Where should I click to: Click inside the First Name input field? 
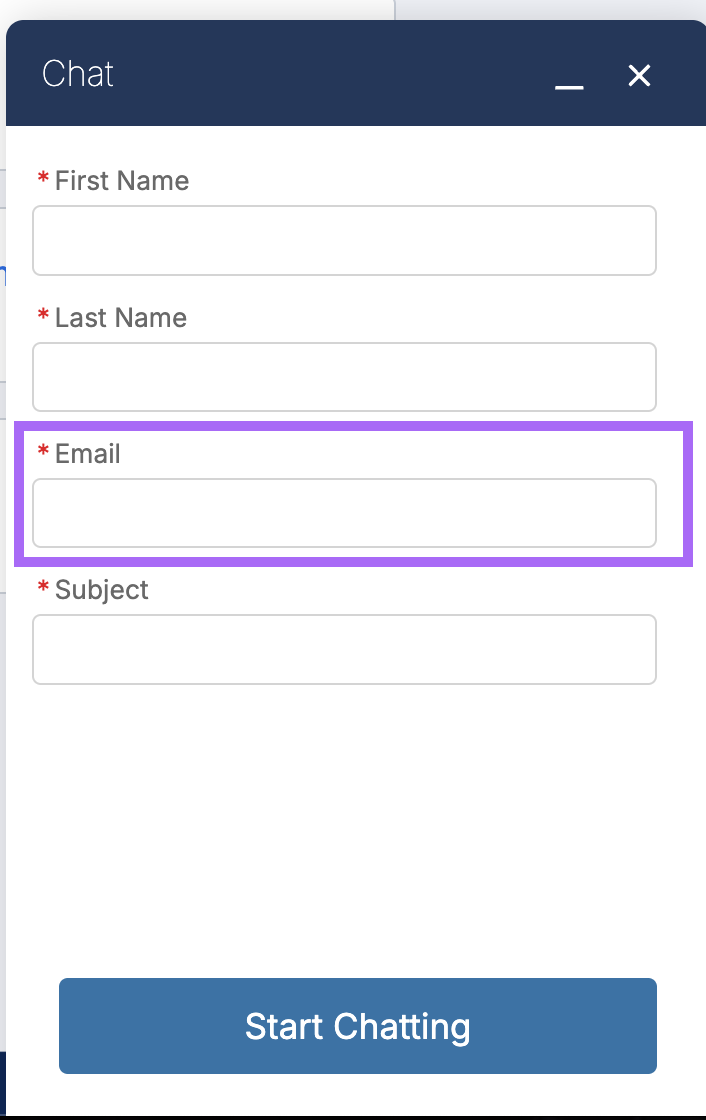click(x=344, y=240)
